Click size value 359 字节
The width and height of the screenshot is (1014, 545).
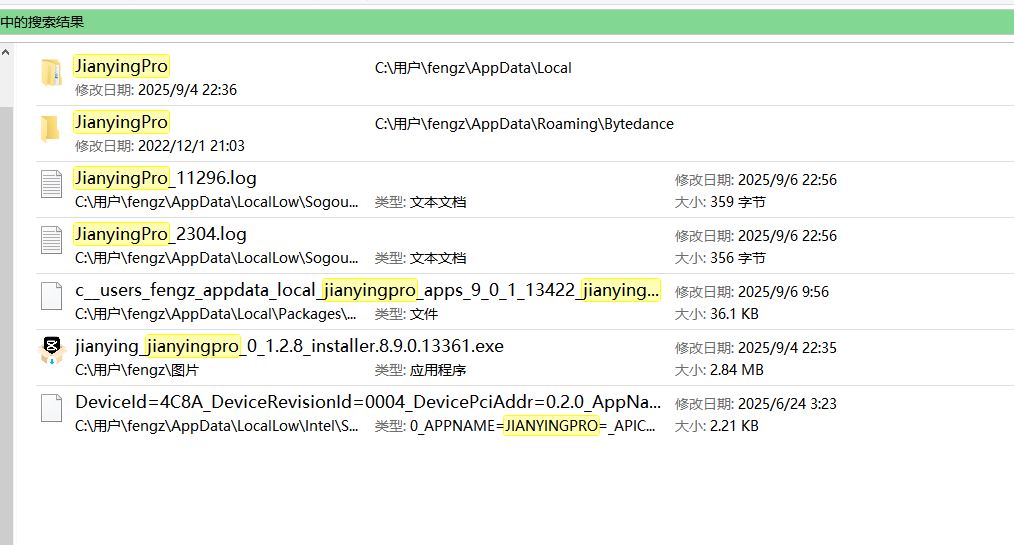click(737, 202)
